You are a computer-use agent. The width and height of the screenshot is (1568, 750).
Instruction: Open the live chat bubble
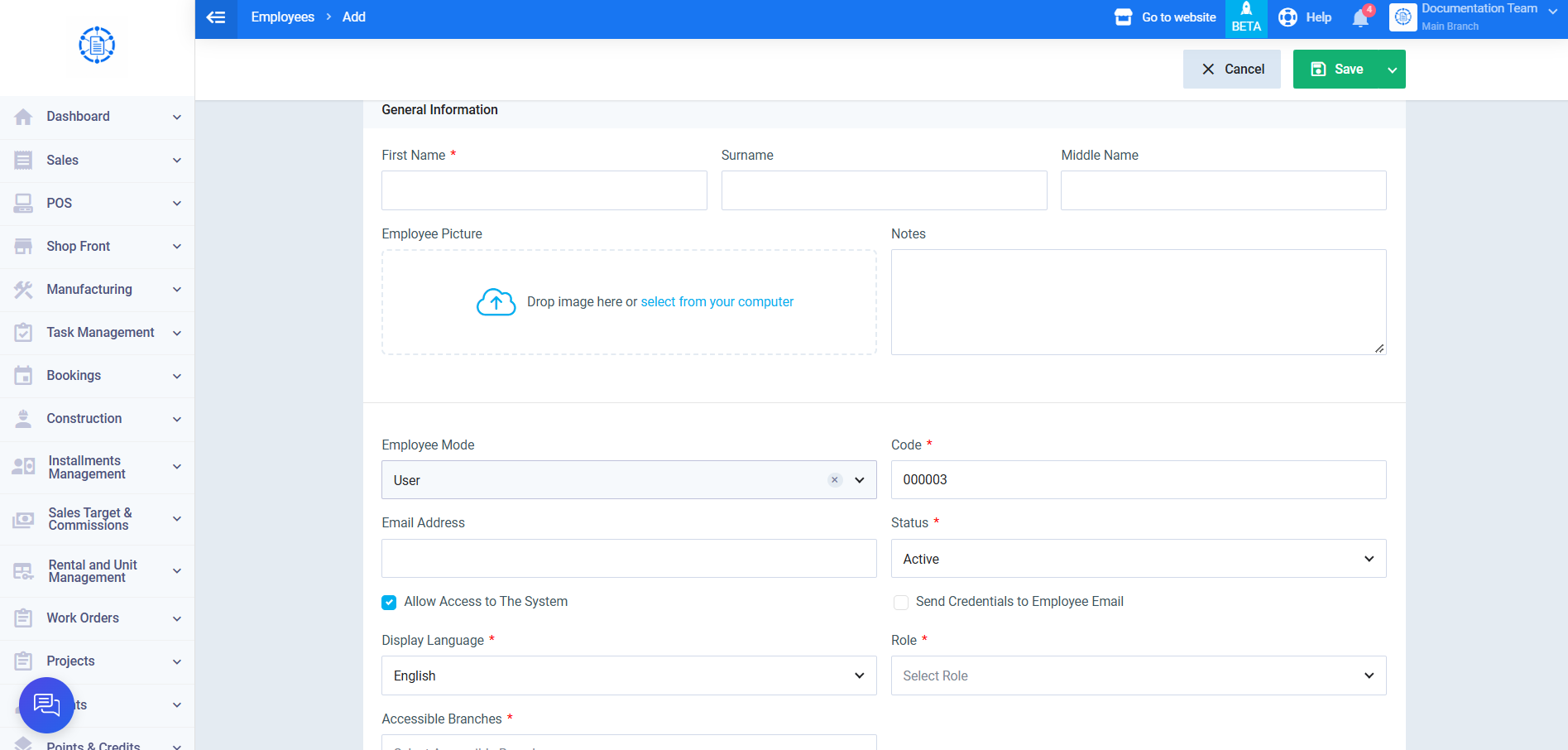[46, 705]
